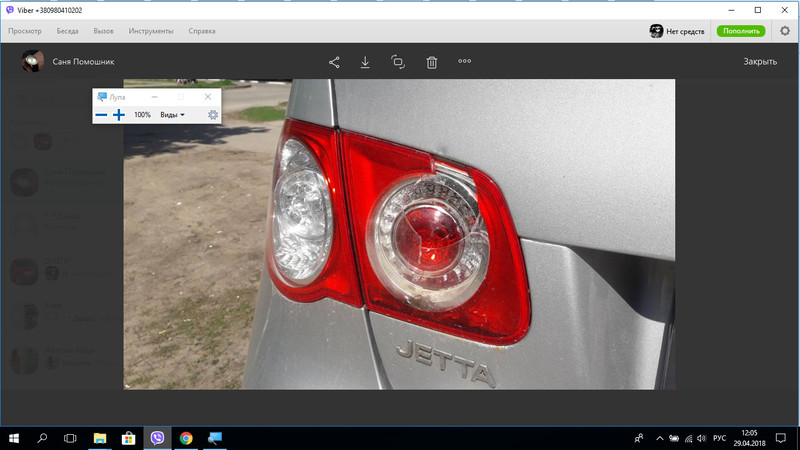This screenshot has width=800, height=450.
Task: Click battery icon in system tray
Action: 674,438
